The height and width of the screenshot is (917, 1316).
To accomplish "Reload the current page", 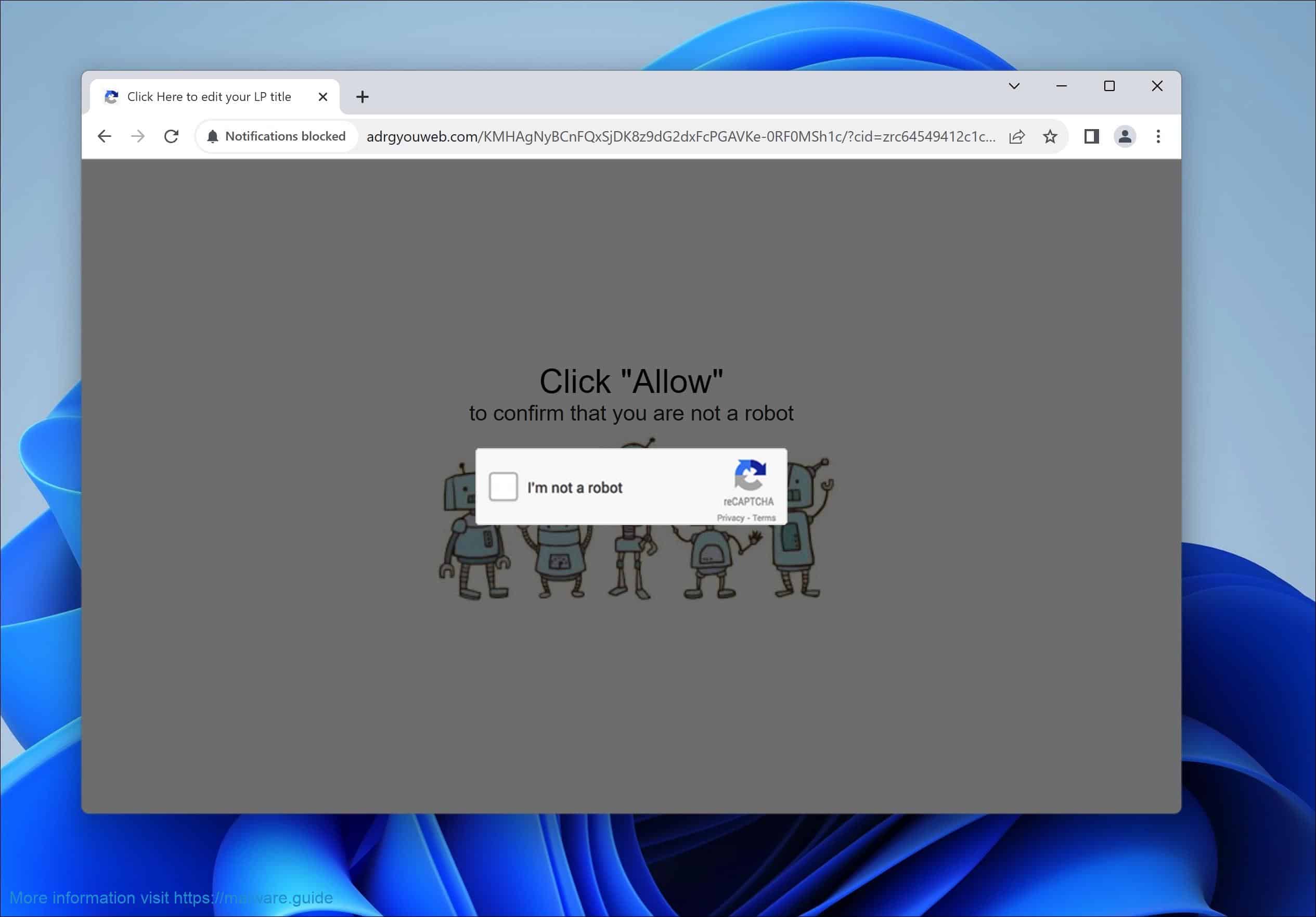I will (x=171, y=136).
